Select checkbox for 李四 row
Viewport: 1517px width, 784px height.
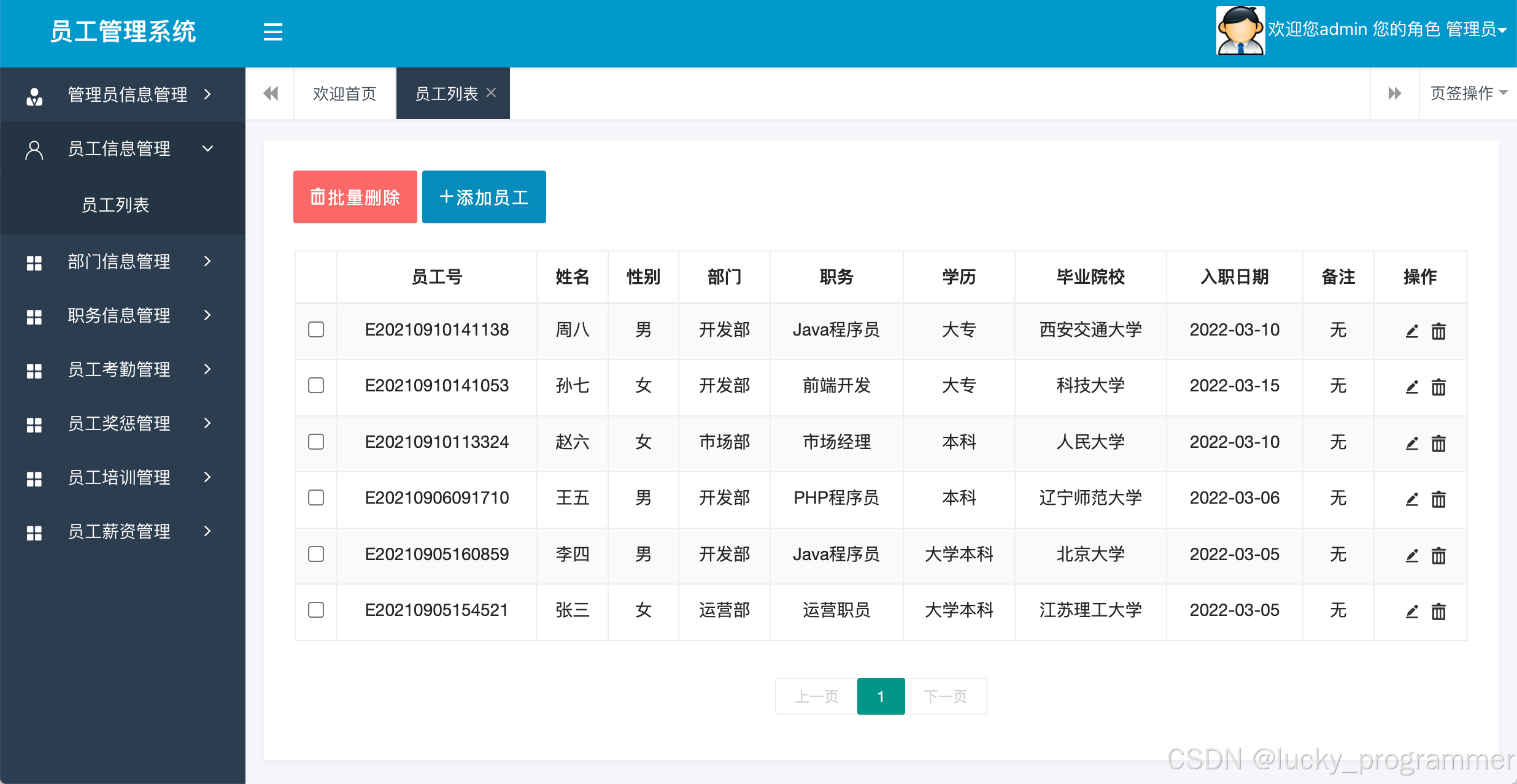tap(316, 554)
